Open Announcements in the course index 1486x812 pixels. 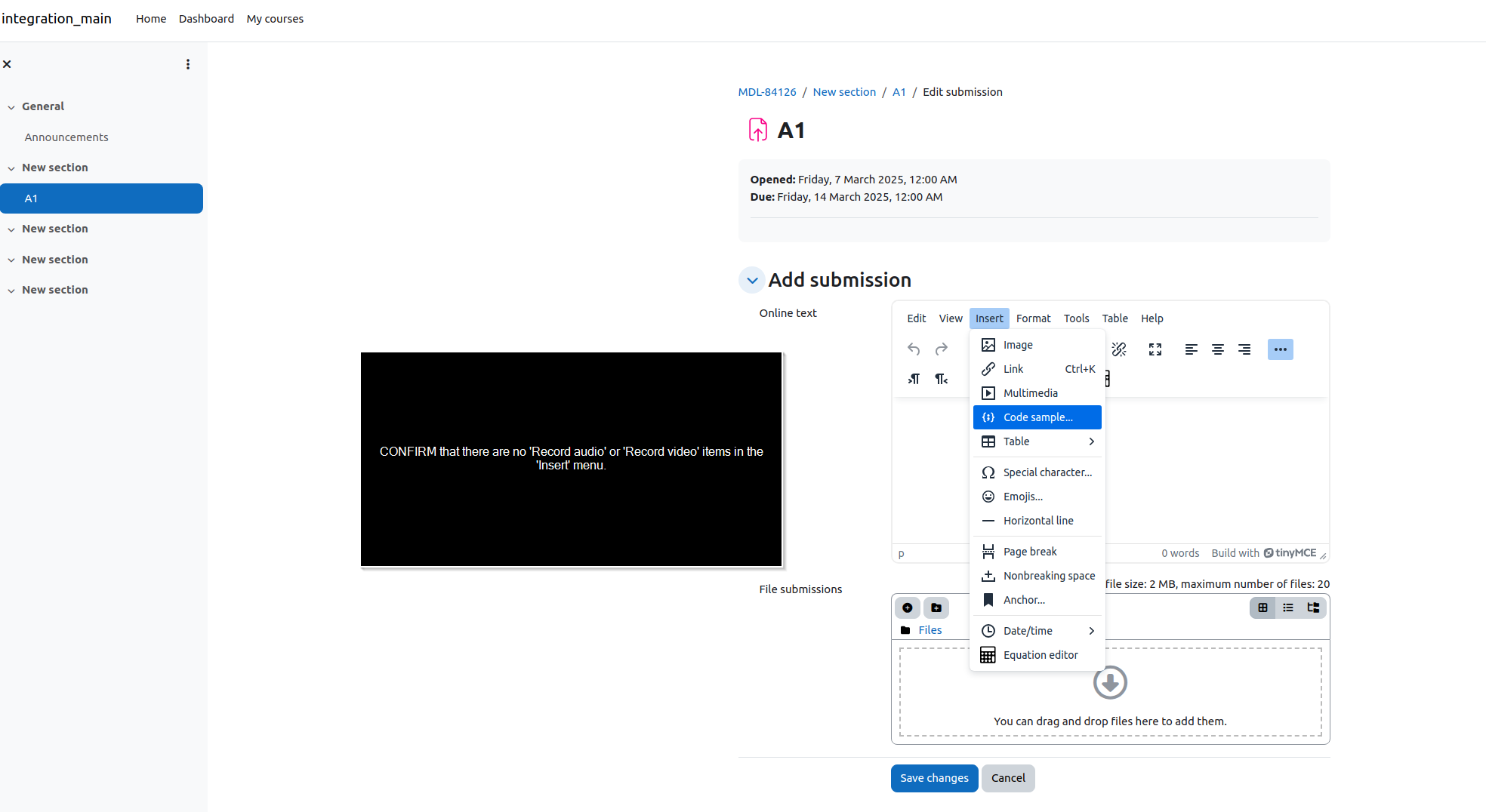(x=66, y=137)
